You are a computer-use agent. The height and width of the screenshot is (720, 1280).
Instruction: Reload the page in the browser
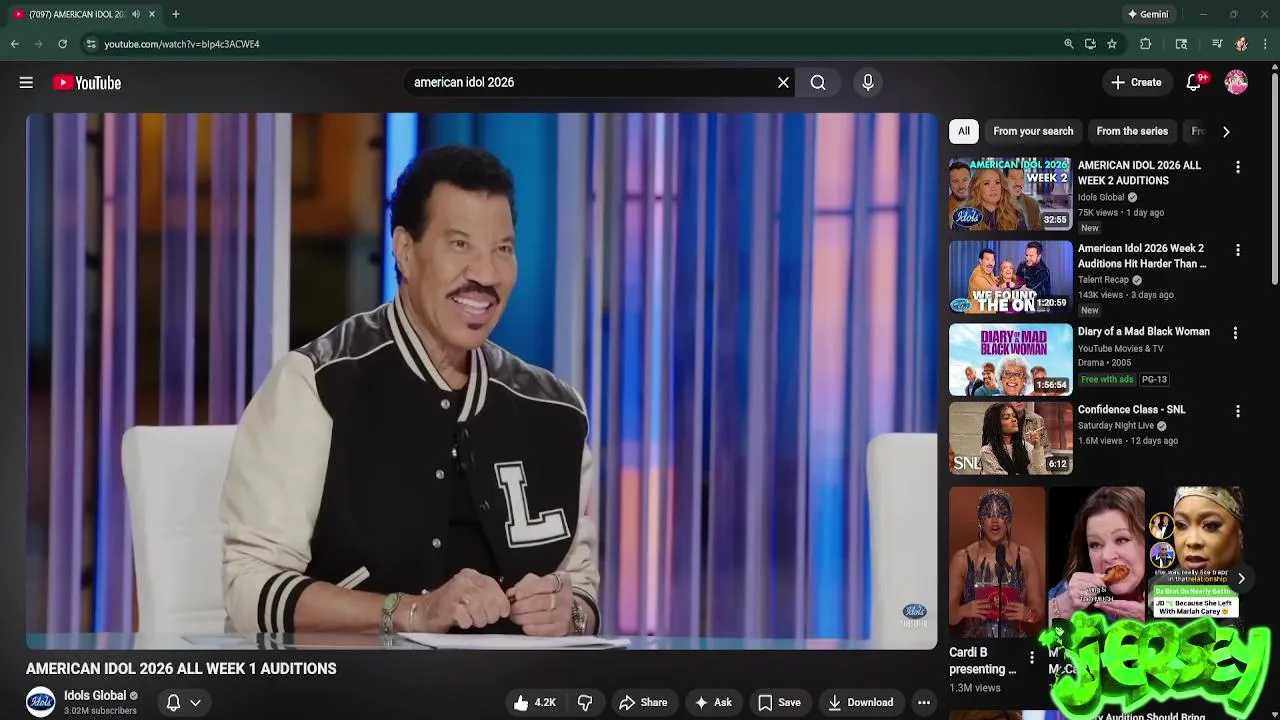[x=63, y=44]
